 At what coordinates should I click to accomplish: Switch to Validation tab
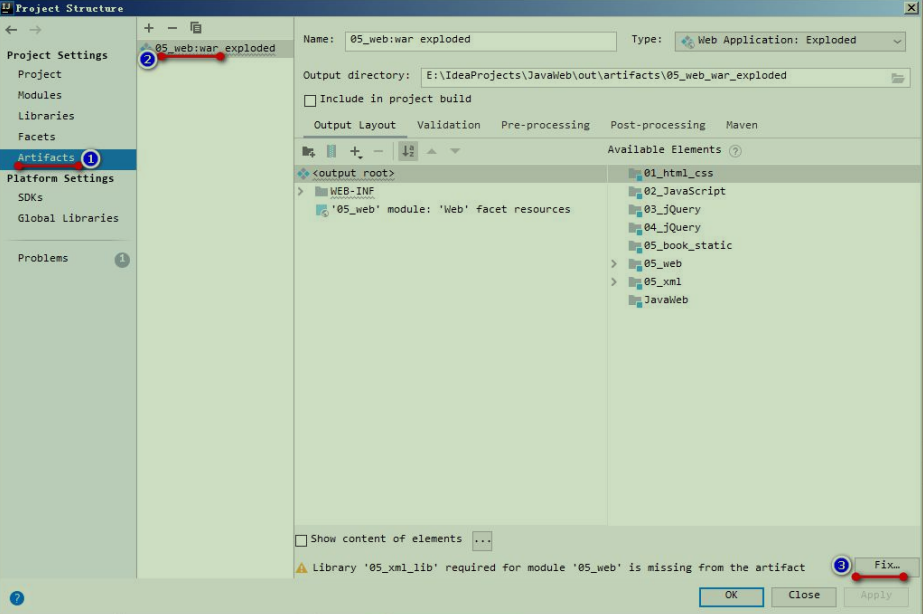[449, 125]
